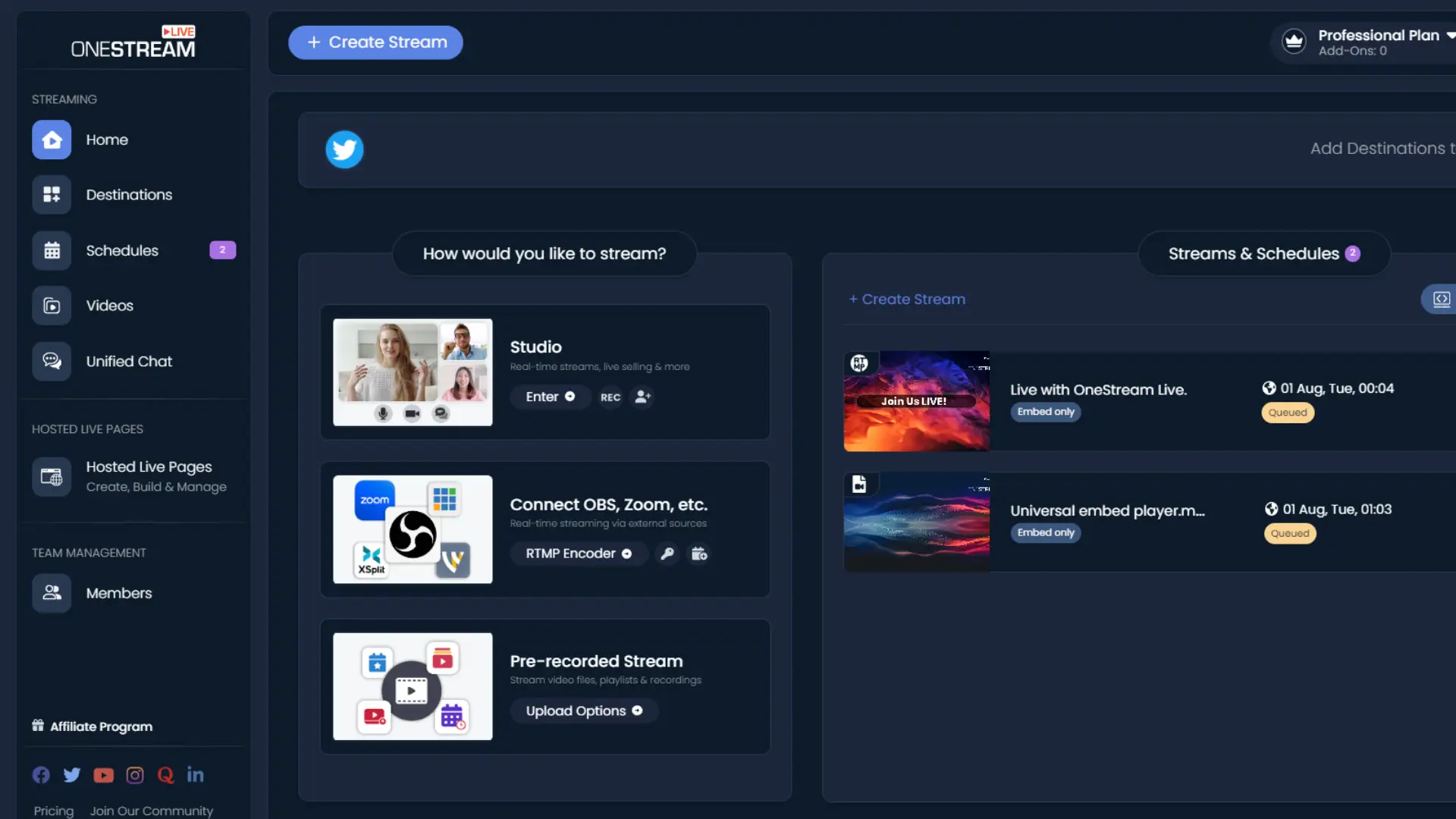Click Embed only tag under Live with OneStream

(x=1046, y=412)
